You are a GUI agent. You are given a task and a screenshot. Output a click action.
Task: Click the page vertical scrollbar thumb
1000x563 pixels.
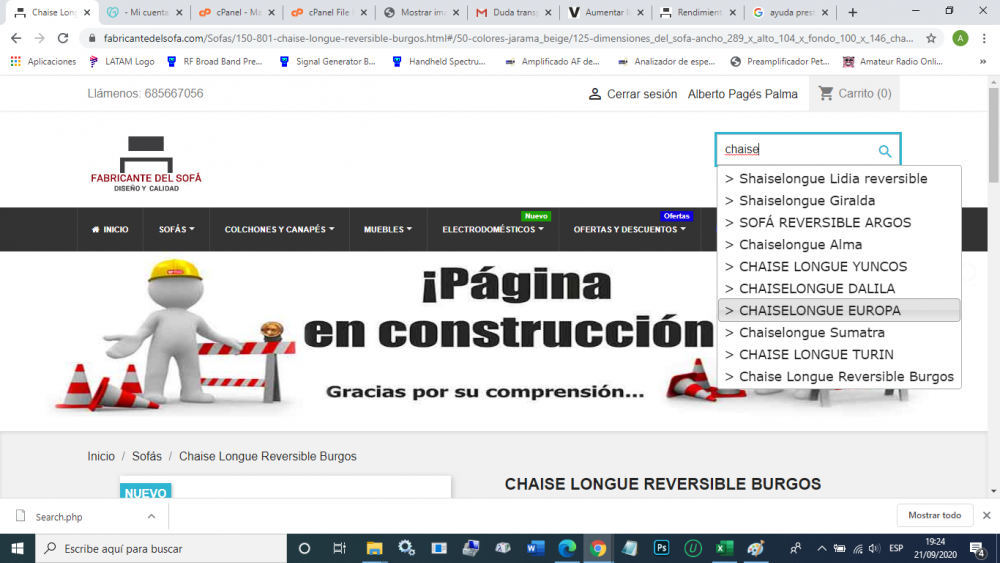(994, 135)
